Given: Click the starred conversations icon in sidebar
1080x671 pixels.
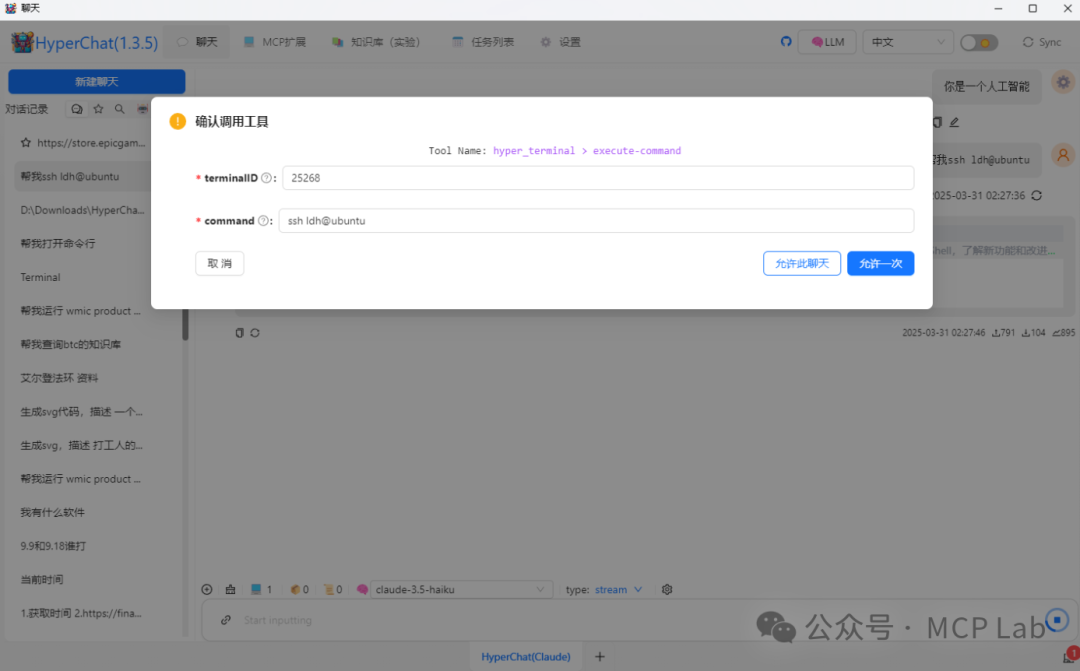Looking at the screenshot, I should (x=97, y=109).
